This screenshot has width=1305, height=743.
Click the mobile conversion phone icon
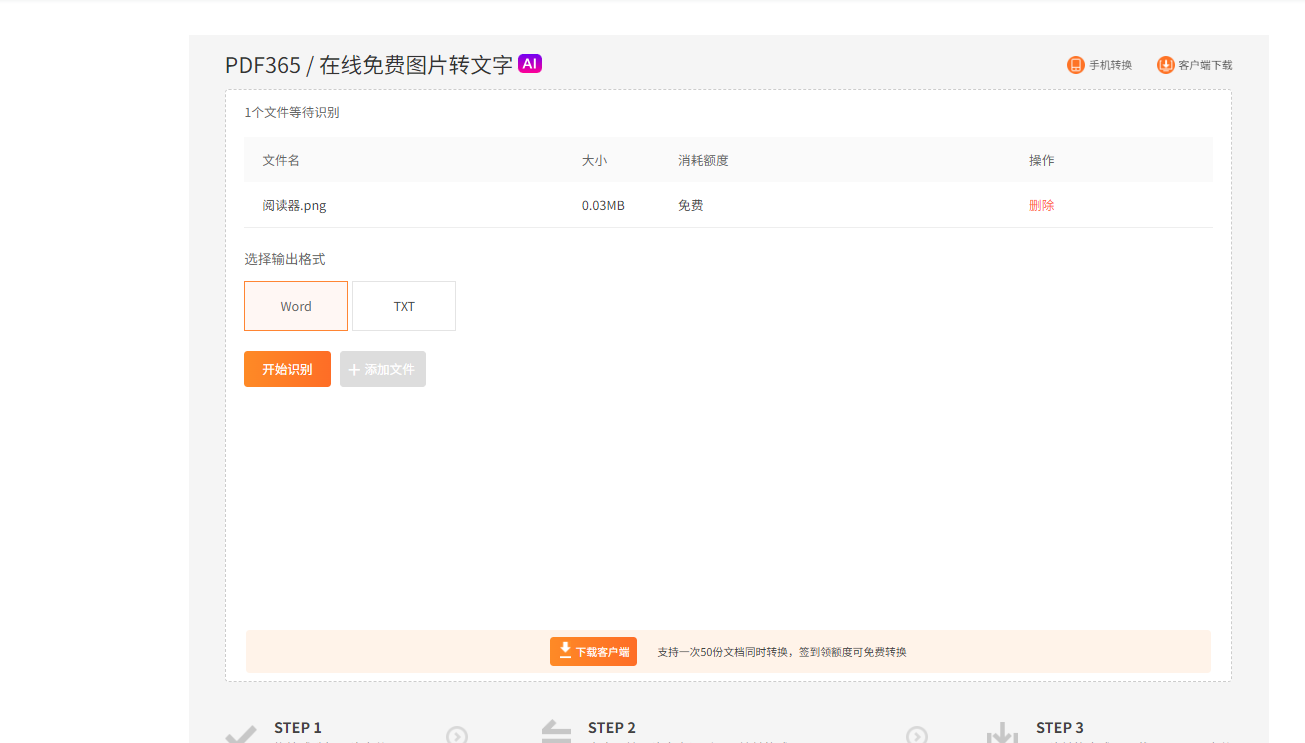(x=1076, y=65)
